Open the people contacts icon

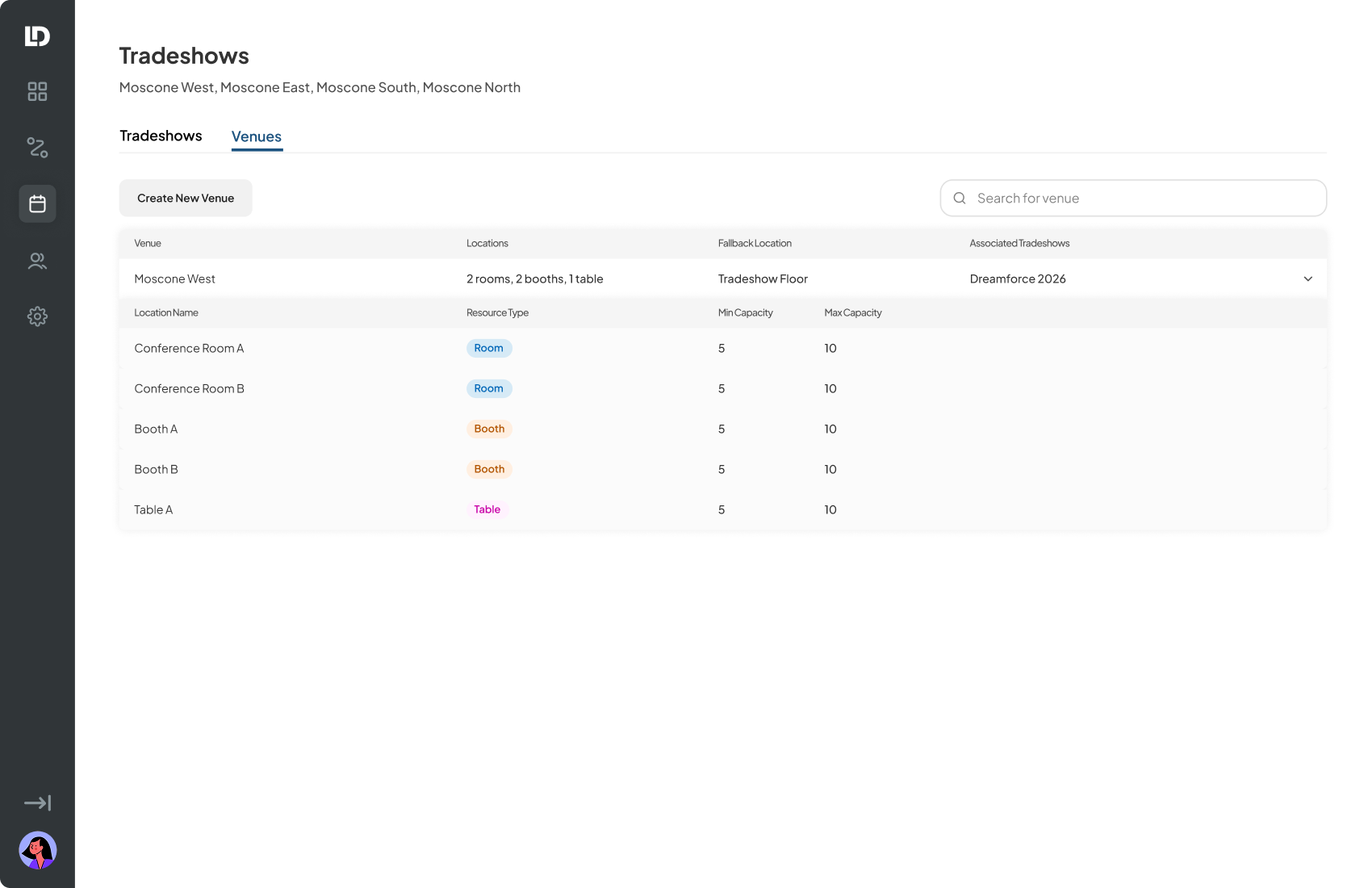37,261
